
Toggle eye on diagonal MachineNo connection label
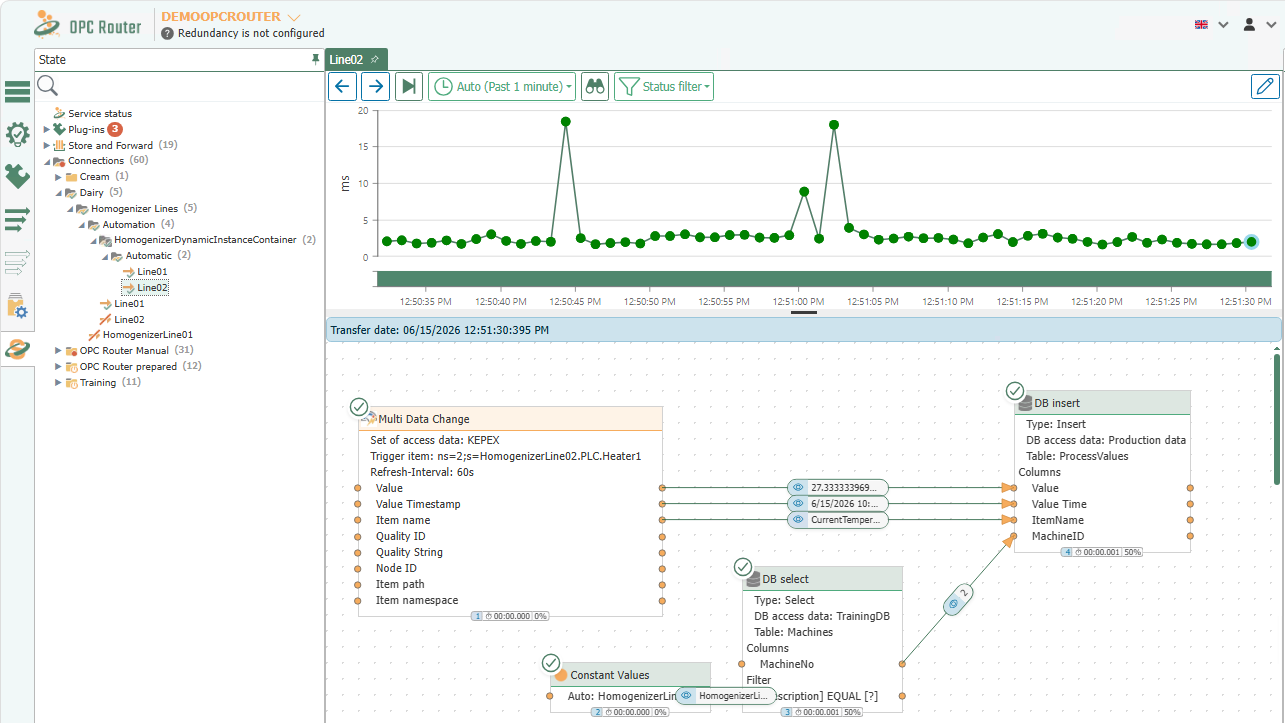pyautogui.click(x=954, y=604)
